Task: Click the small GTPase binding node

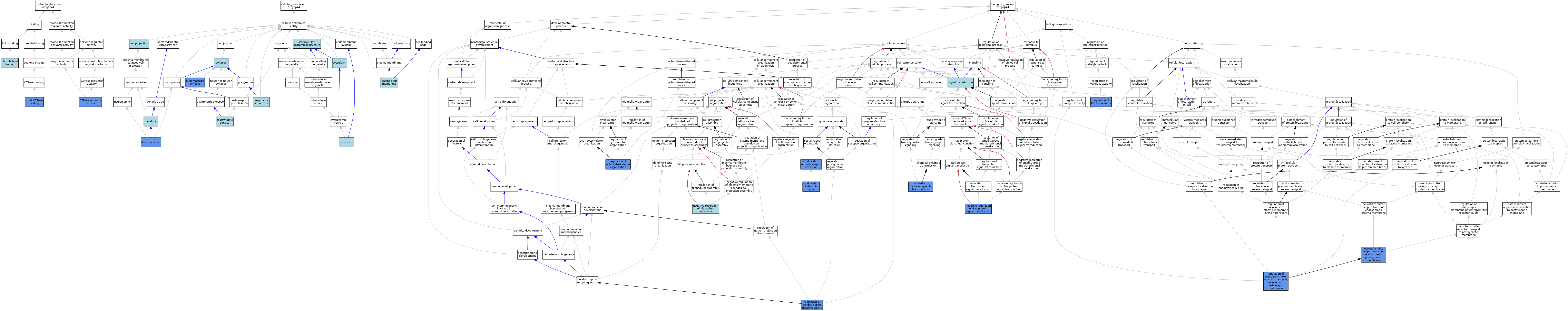Action: pyautogui.click(x=34, y=102)
